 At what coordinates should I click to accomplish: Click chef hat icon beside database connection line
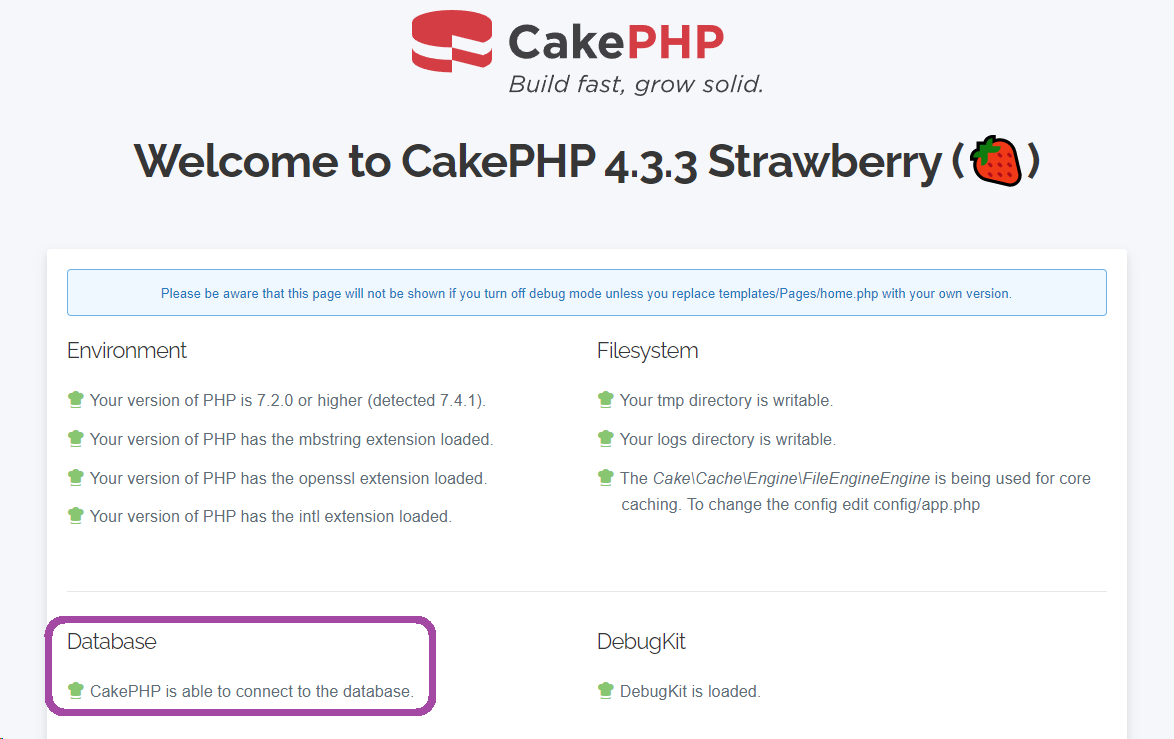tap(75, 691)
